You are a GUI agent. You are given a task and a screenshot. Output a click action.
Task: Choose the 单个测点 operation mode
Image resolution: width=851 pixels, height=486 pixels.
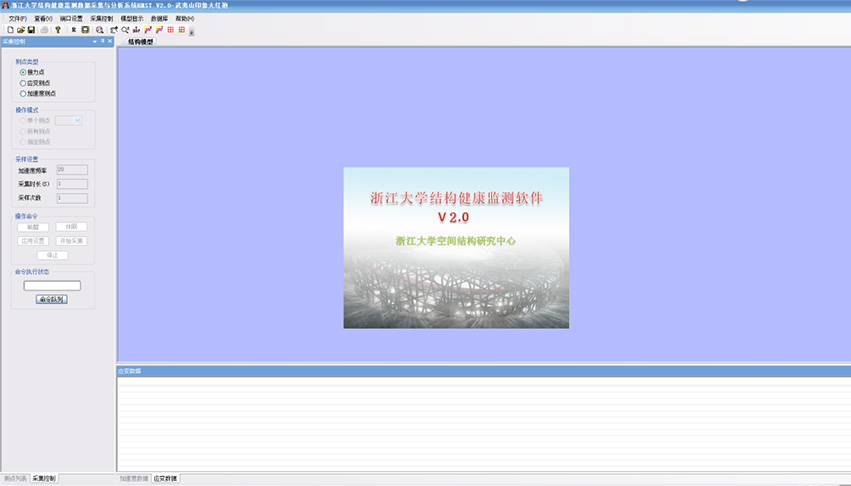tap(23, 121)
